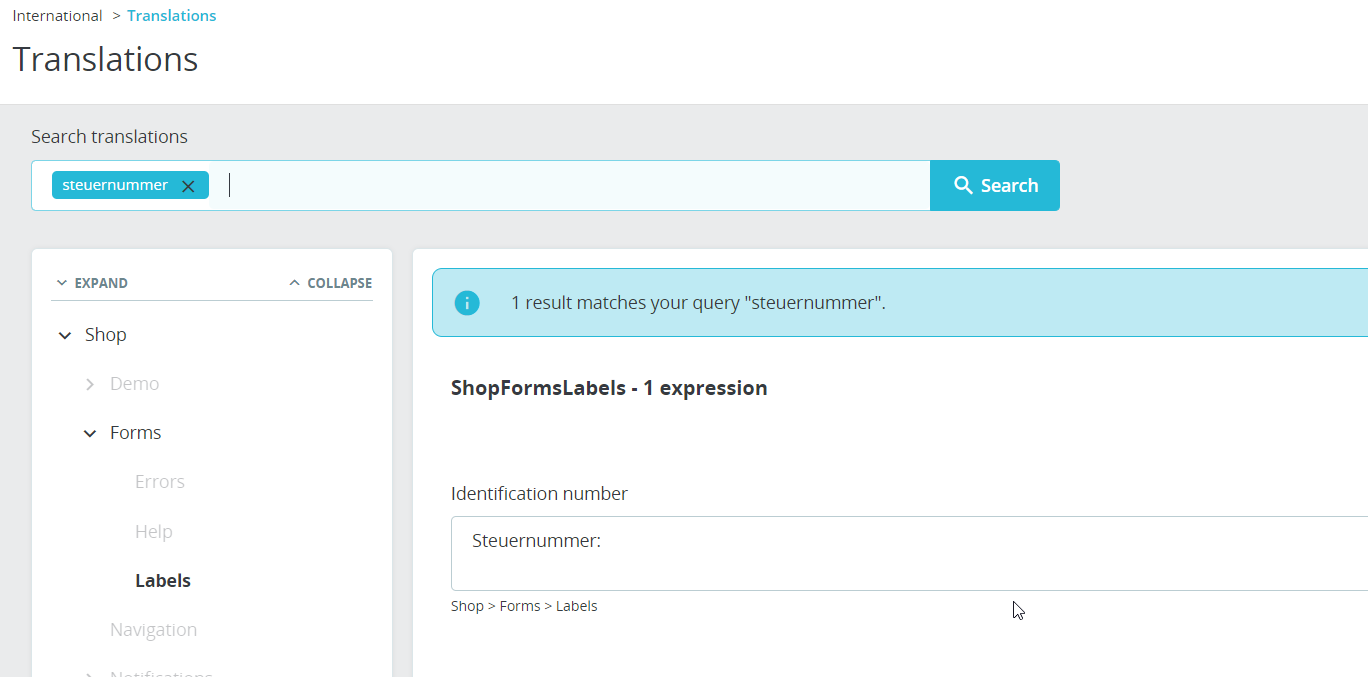This screenshot has width=1368, height=677.
Task: Select Errors under Forms
Action: [160, 482]
